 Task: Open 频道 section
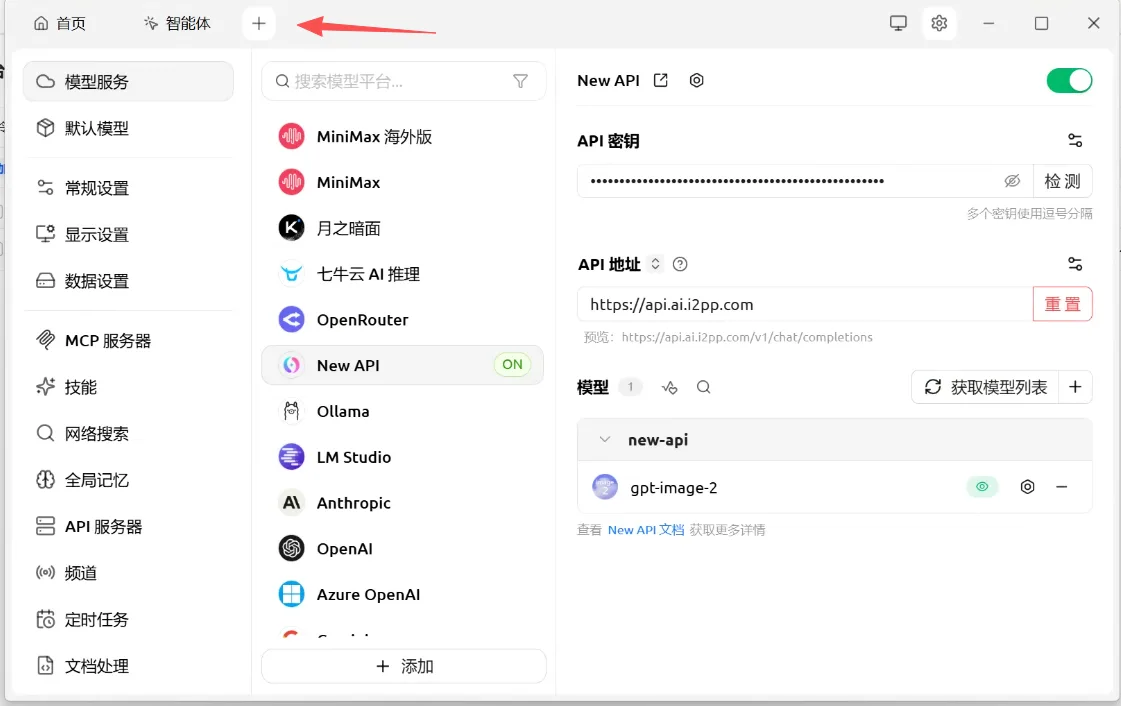(129, 573)
